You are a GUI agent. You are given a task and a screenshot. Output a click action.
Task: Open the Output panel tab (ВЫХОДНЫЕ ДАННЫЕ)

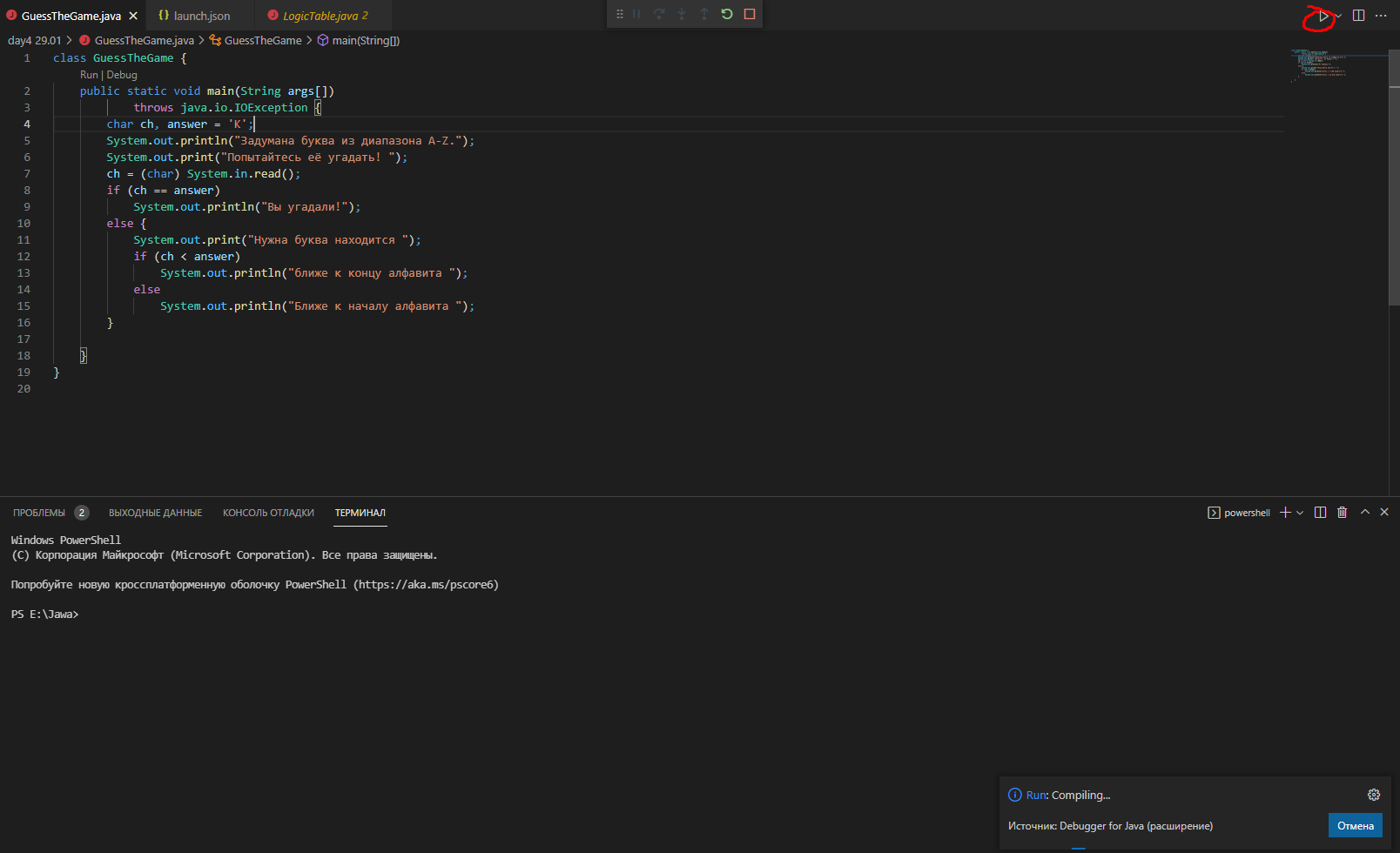pyautogui.click(x=155, y=513)
